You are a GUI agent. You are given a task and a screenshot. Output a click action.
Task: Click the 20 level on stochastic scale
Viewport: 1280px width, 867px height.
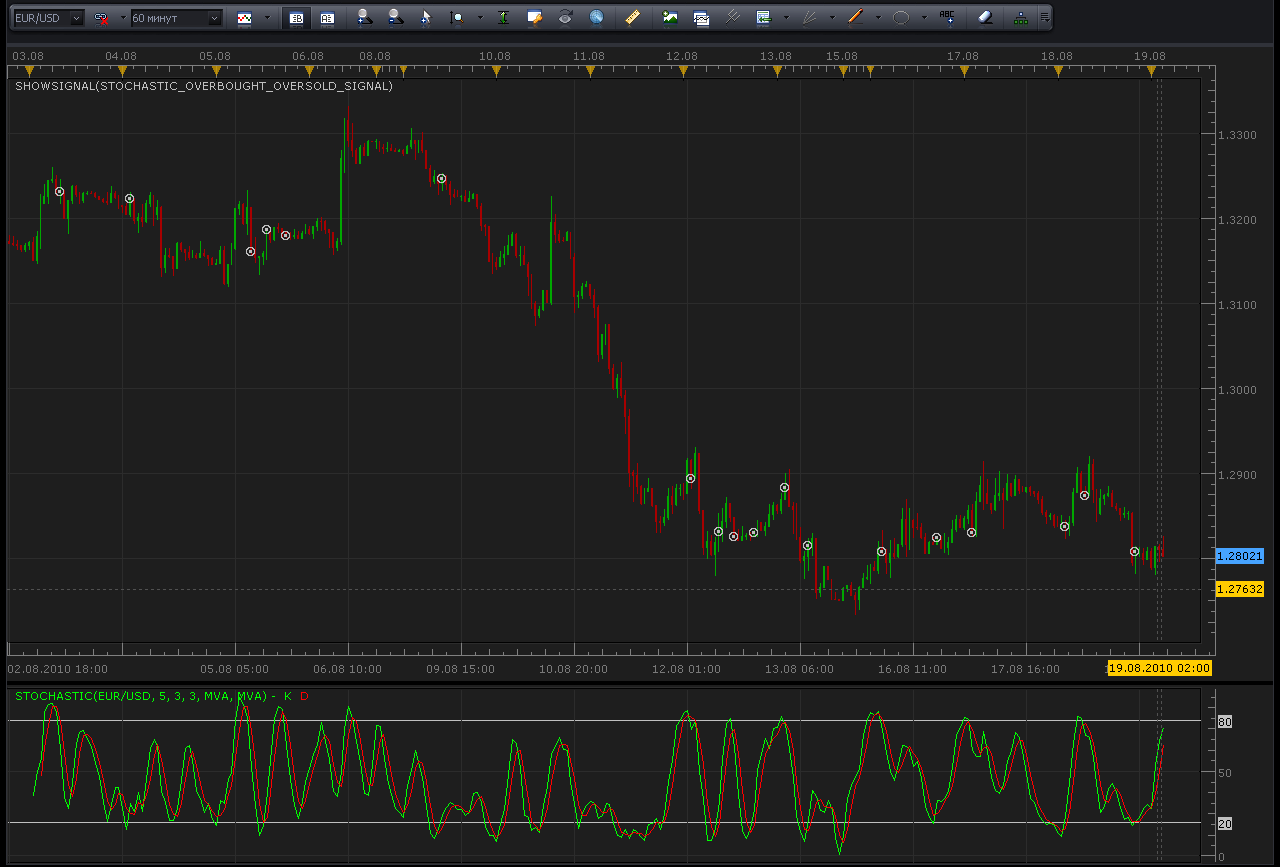tap(1224, 824)
